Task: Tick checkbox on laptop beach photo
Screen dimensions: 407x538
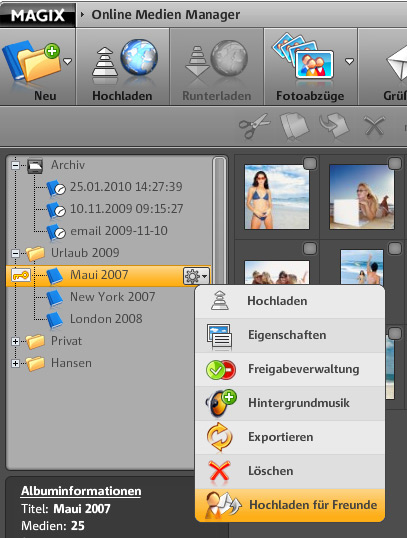Action: [x=395, y=163]
